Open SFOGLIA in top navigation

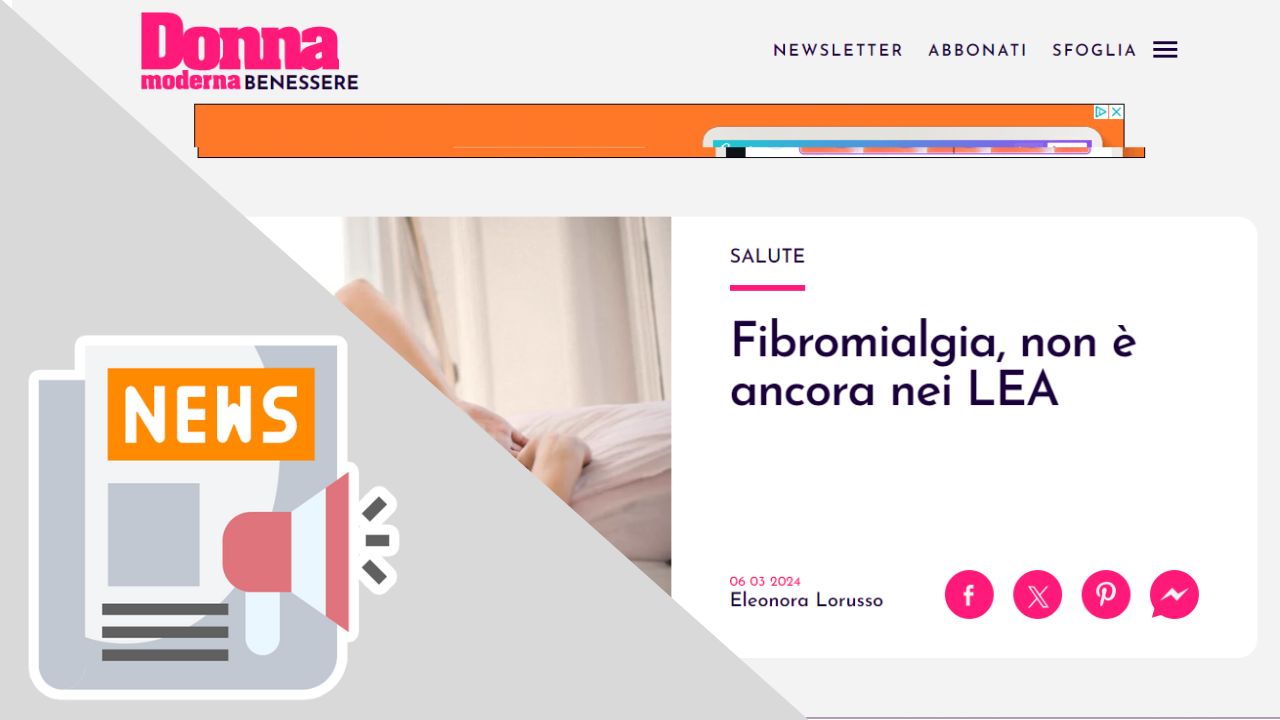point(1094,50)
